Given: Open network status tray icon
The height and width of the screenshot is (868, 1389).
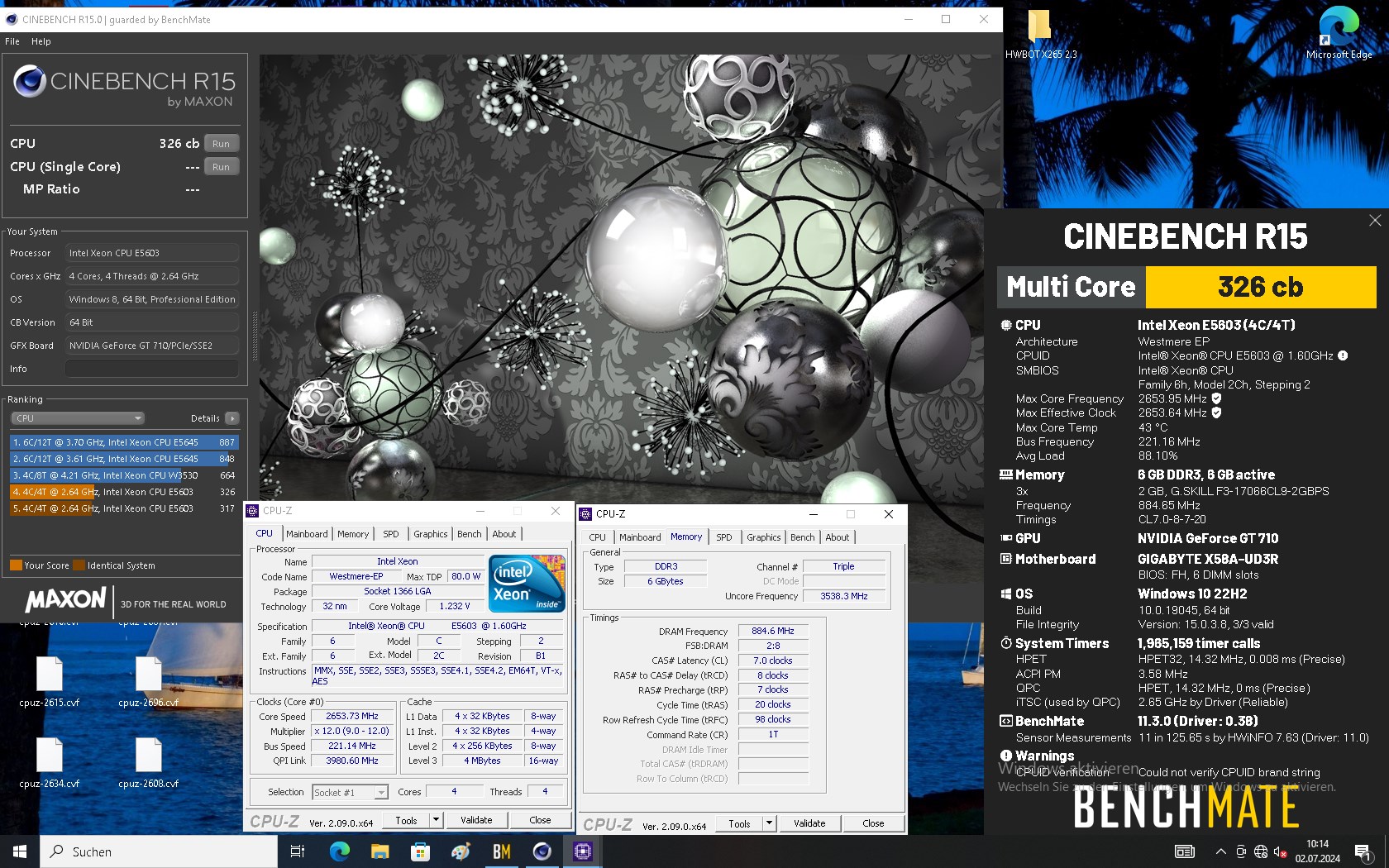Looking at the screenshot, I should pos(1261,851).
